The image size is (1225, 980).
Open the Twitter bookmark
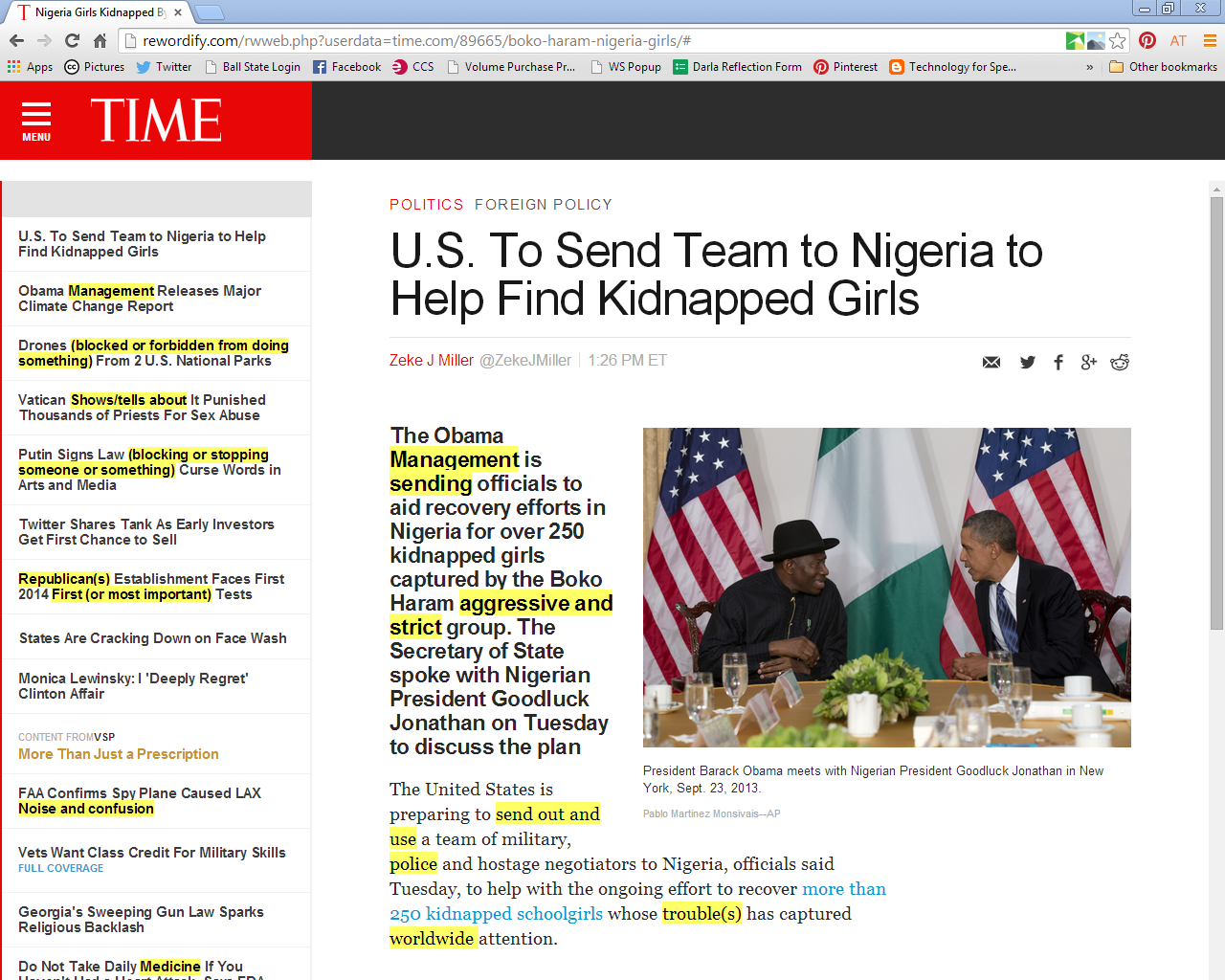coord(164,67)
